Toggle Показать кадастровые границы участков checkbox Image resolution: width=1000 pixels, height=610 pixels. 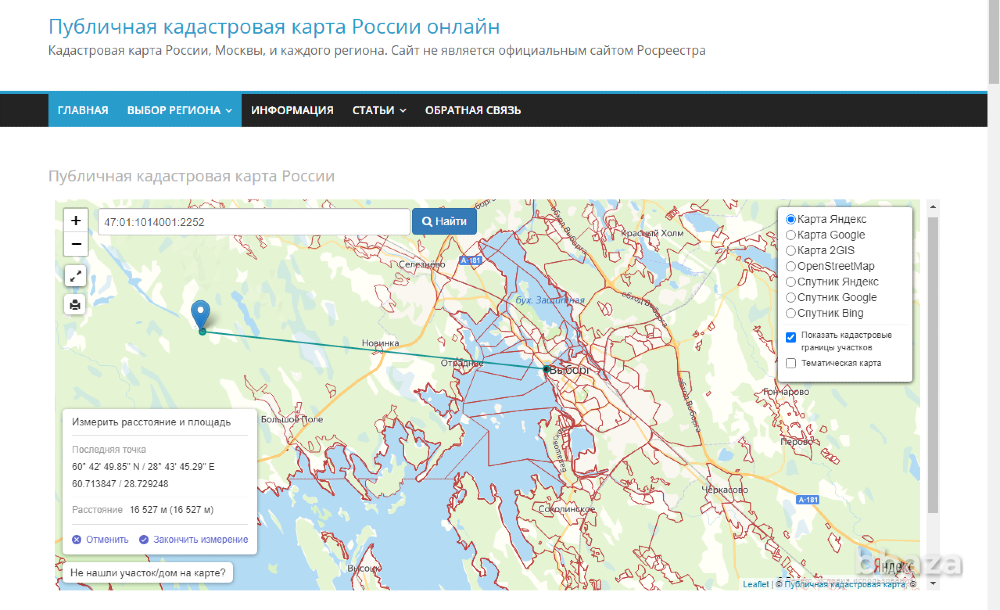pyautogui.click(x=791, y=337)
